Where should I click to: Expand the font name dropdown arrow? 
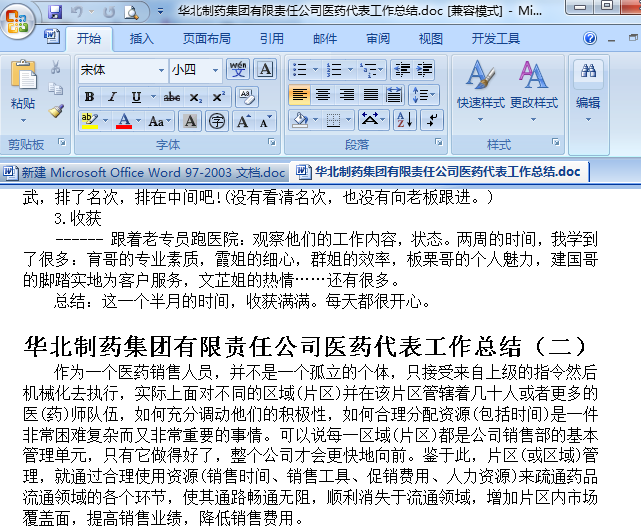pyautogui.click(x=162, y=70)
